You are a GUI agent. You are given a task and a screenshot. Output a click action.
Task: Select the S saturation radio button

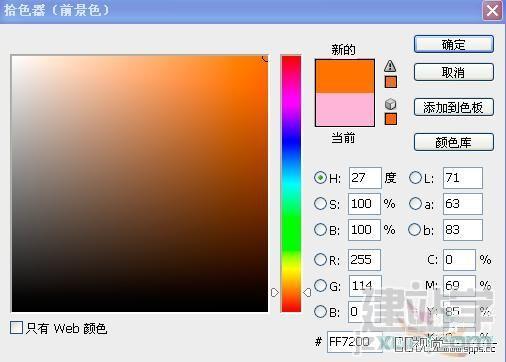click(320, 203)
